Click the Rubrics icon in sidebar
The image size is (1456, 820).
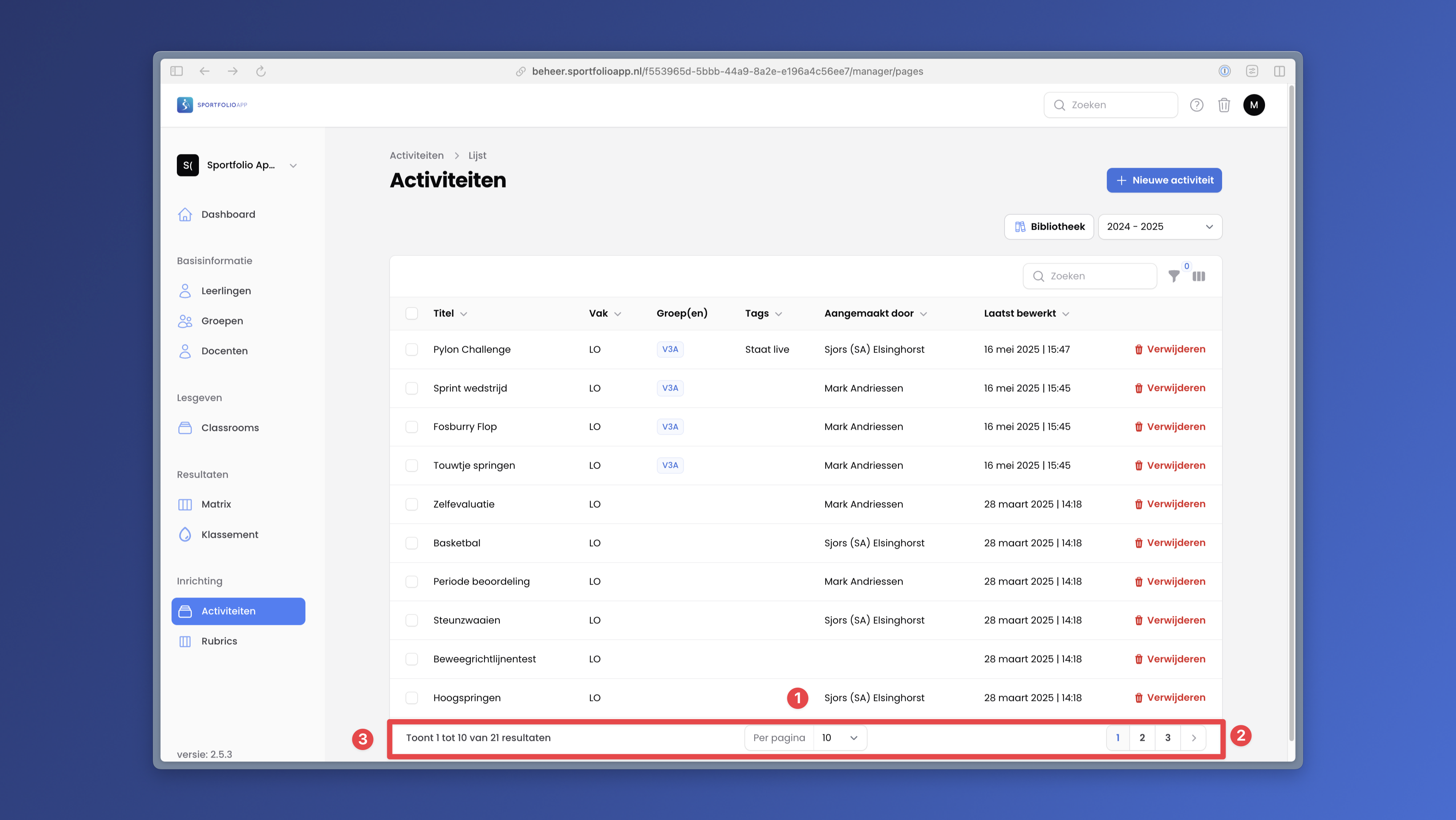tap(185, 641)
